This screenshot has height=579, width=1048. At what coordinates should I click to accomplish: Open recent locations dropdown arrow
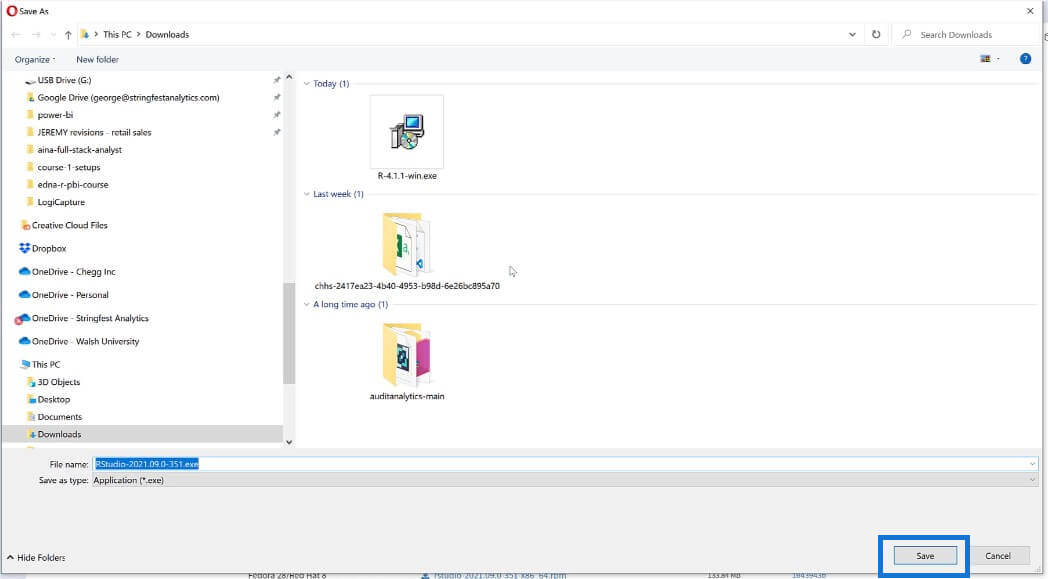53,35
